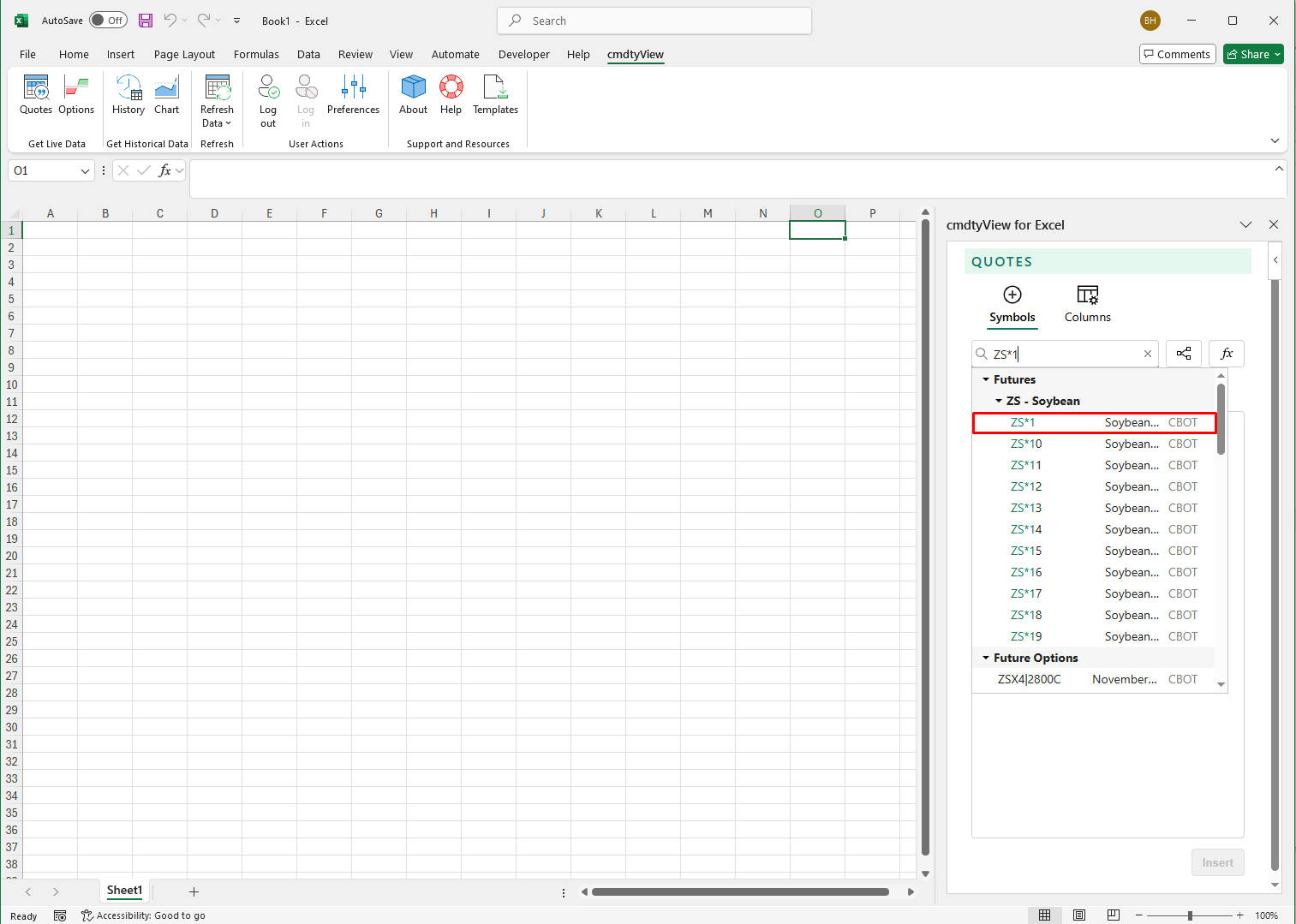Open the History data tool
The width and height of the screenshot is (1296, 924).
[x=128, y=94]
